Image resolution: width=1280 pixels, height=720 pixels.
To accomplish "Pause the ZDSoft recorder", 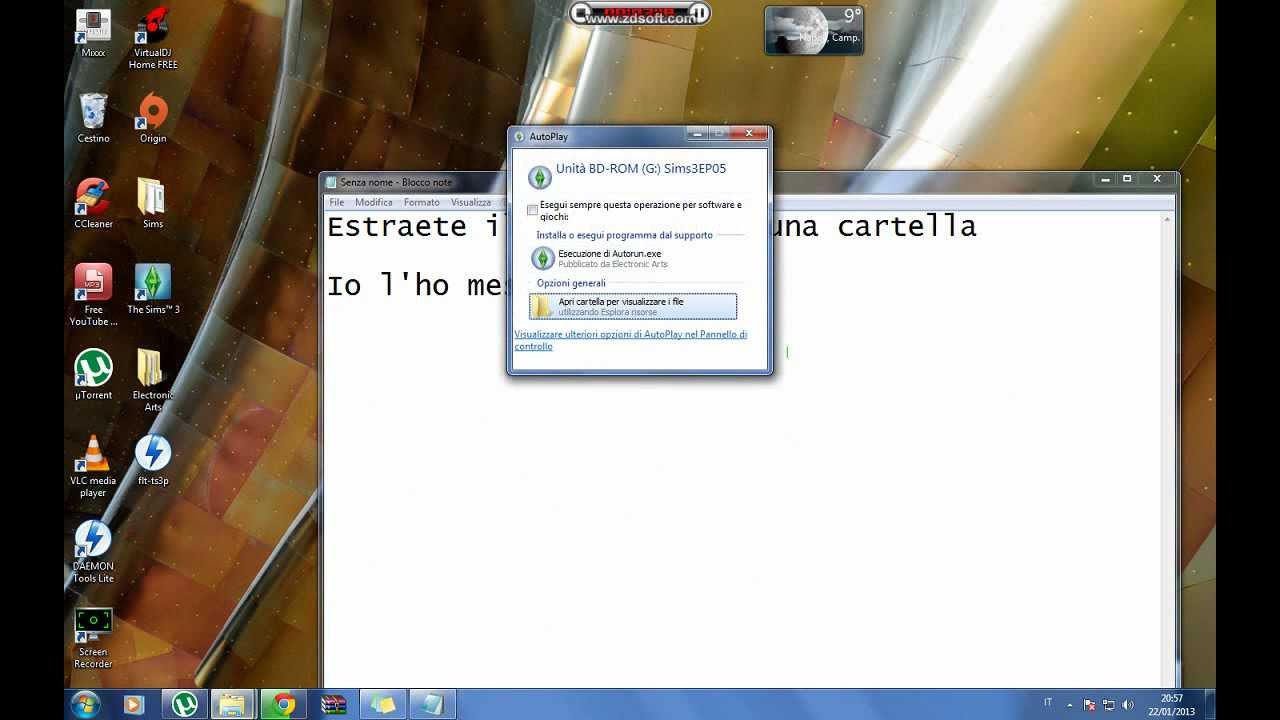I will pos(700,14).
